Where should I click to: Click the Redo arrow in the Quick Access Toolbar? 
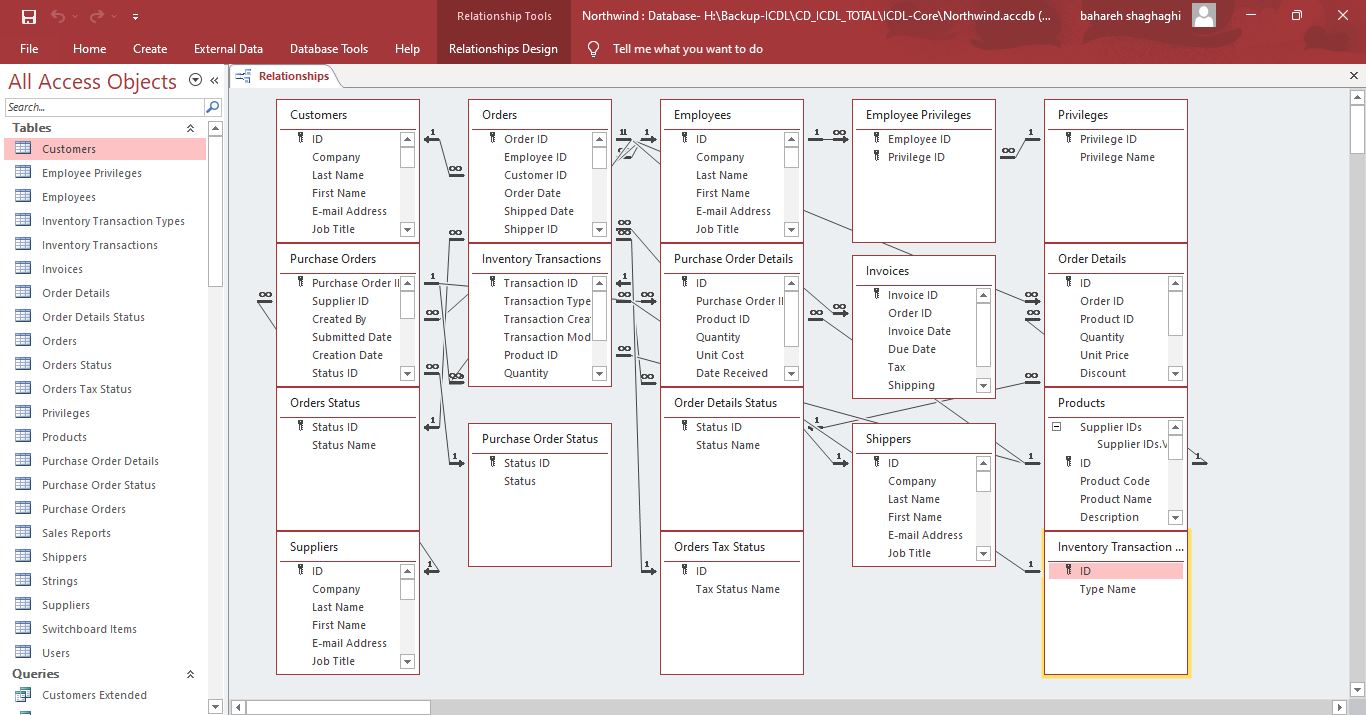tap(97, 16)
